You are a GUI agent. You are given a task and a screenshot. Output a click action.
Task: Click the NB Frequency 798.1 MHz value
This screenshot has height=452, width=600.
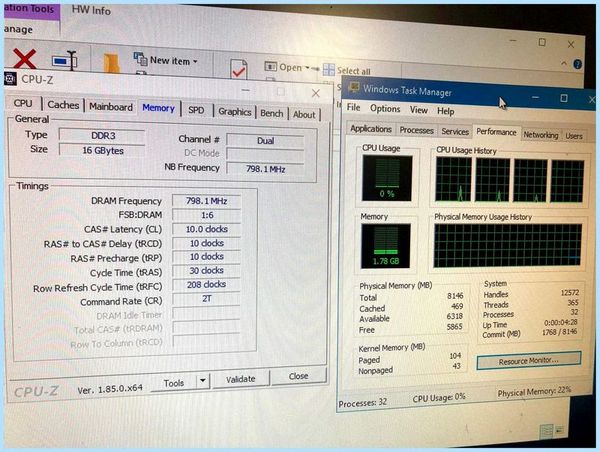265,169
